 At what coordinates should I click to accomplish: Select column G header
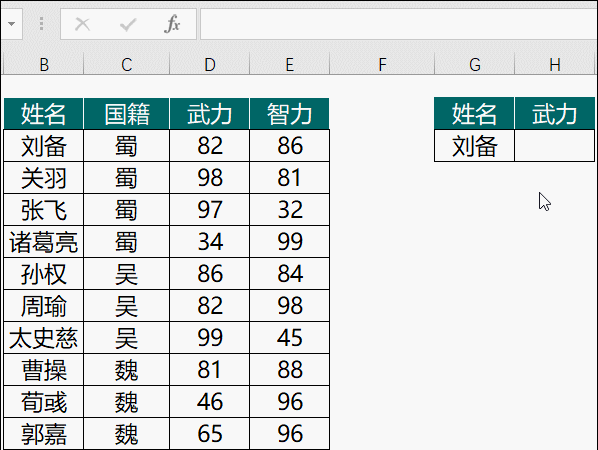(x=474, y=64)
